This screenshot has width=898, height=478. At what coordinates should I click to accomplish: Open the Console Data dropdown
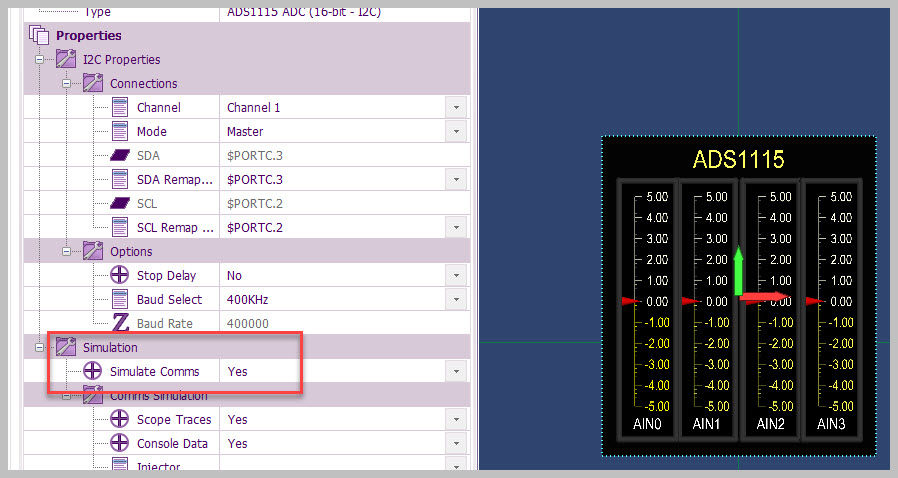456,444
